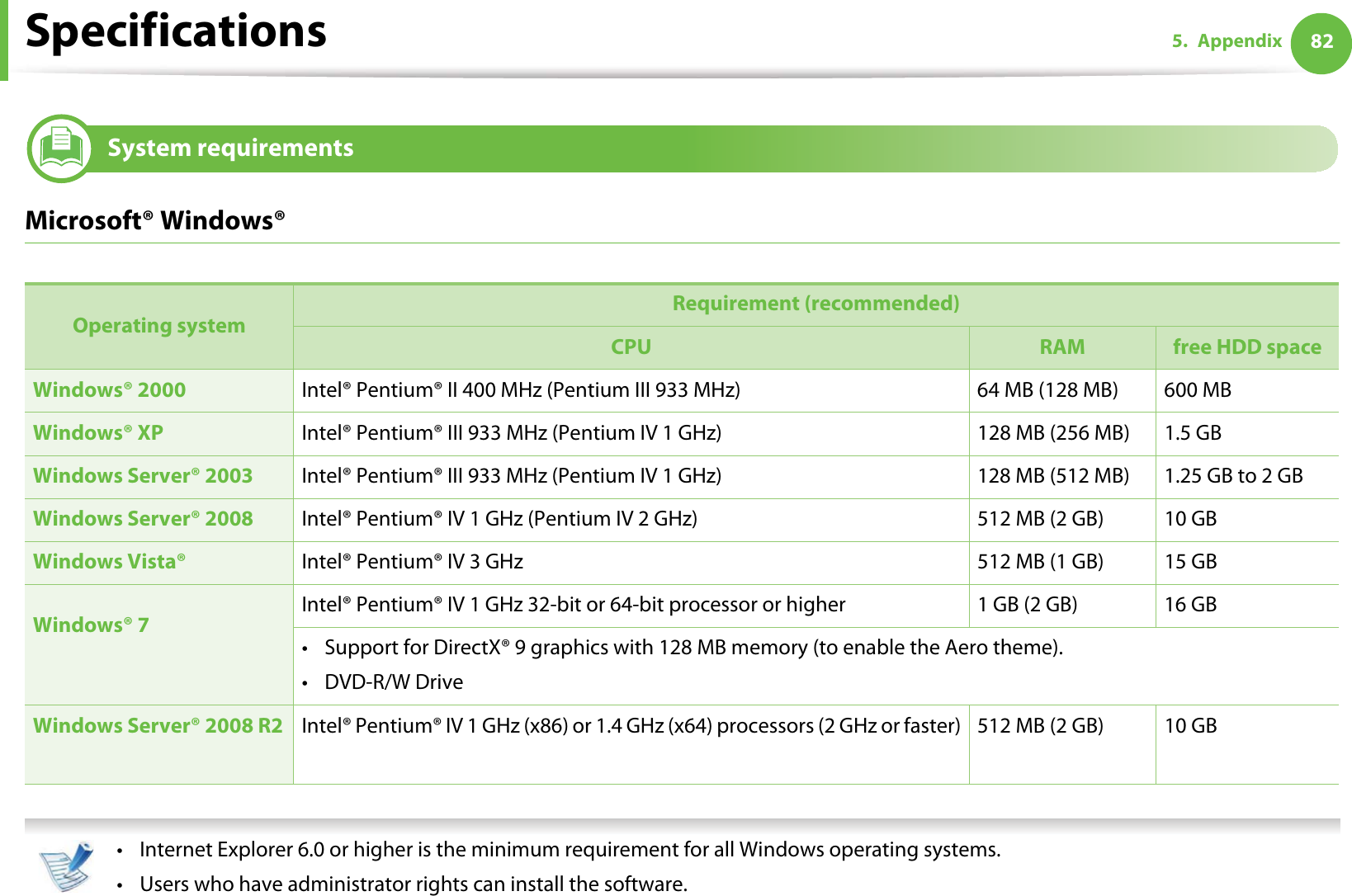This screenshot has width=1352, height=896.
Task: Click the RAM column header
Action: pyautogui.click(x=1061, y=347)
